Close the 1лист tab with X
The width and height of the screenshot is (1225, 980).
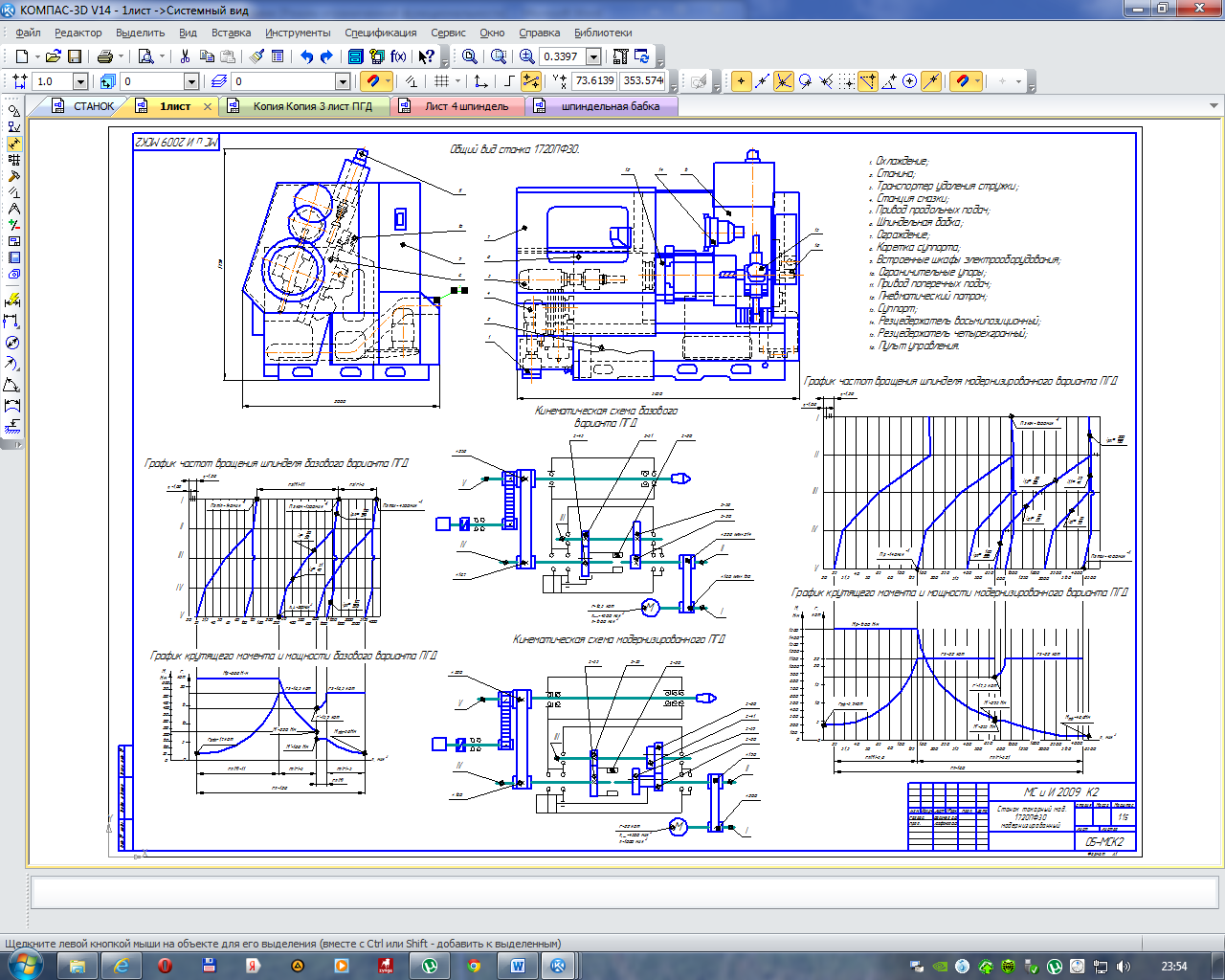click(x=210, y=106)
